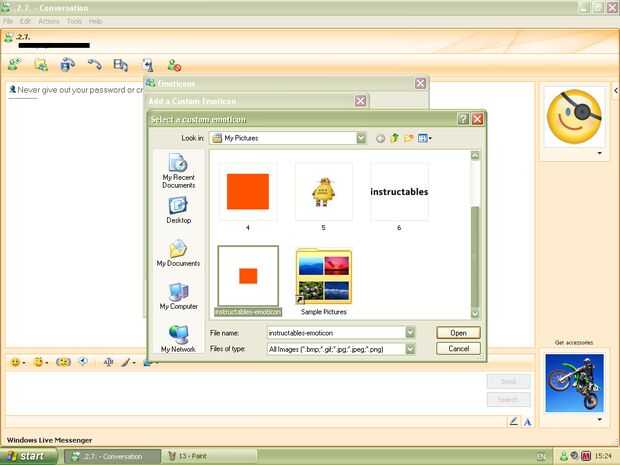Expand the Look in My Pictures dropdown

[x=361, y=138]
